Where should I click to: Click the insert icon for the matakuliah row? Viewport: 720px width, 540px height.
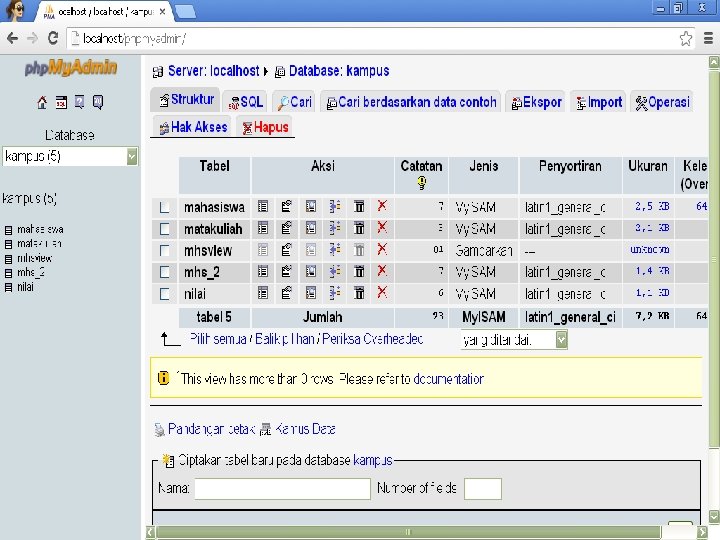coord(335,228)
